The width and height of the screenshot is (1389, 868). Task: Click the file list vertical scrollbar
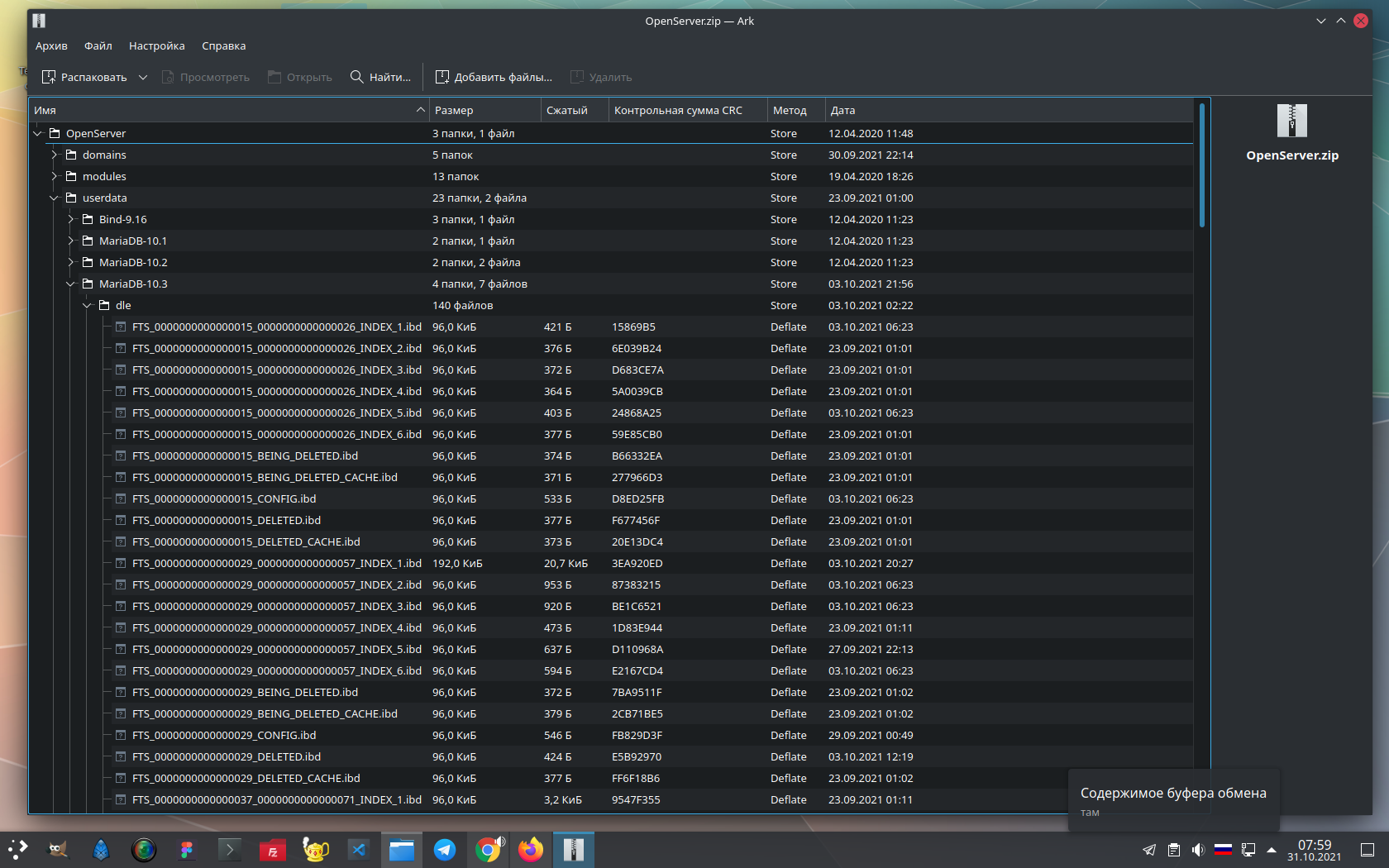(x=1202, y=165)
